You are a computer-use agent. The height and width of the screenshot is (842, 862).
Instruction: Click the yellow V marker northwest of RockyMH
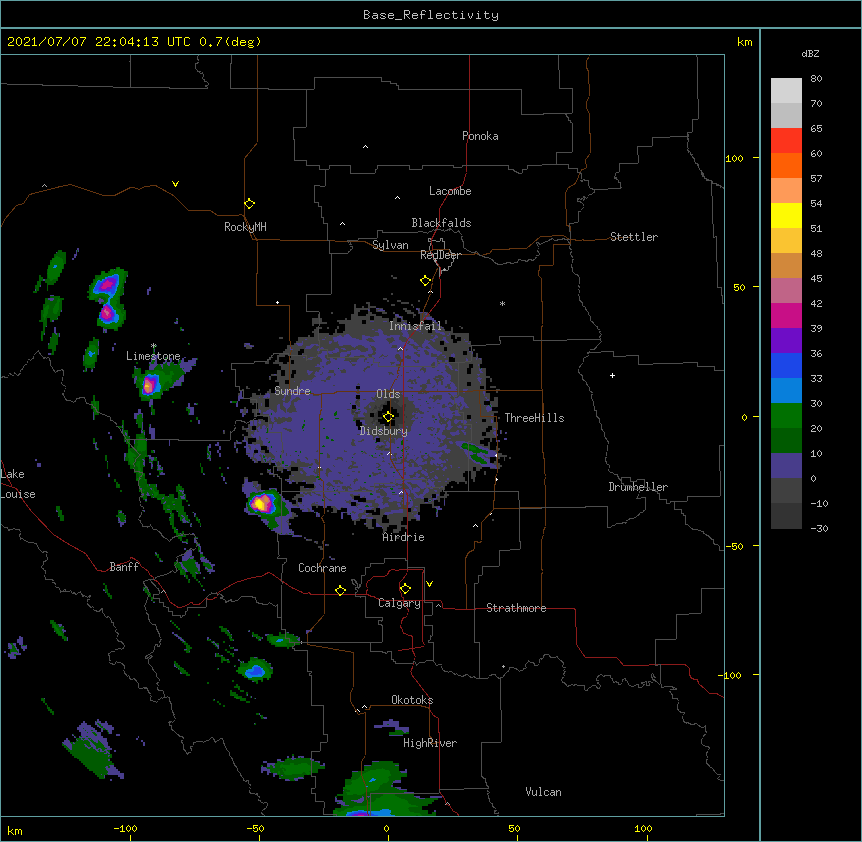coord(175,184)
